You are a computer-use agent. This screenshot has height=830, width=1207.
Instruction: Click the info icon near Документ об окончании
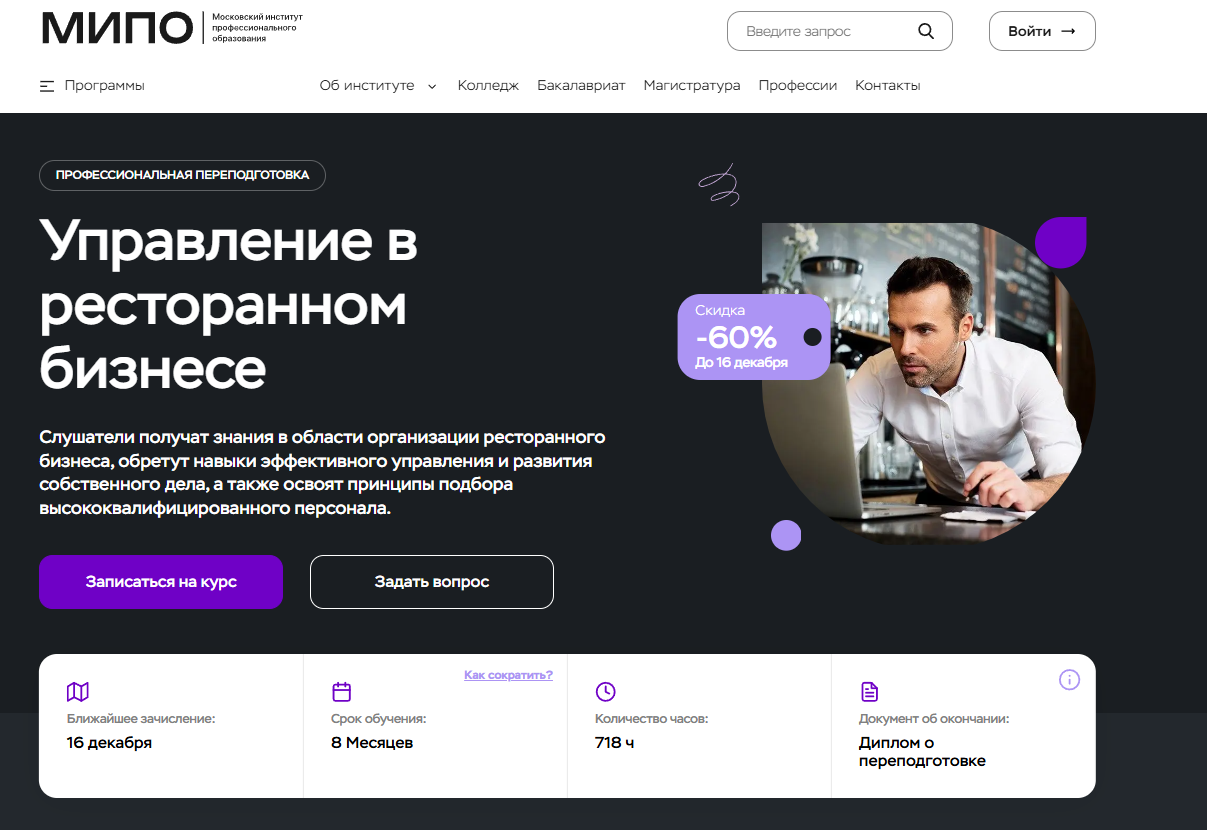[x=1069, y=680]
